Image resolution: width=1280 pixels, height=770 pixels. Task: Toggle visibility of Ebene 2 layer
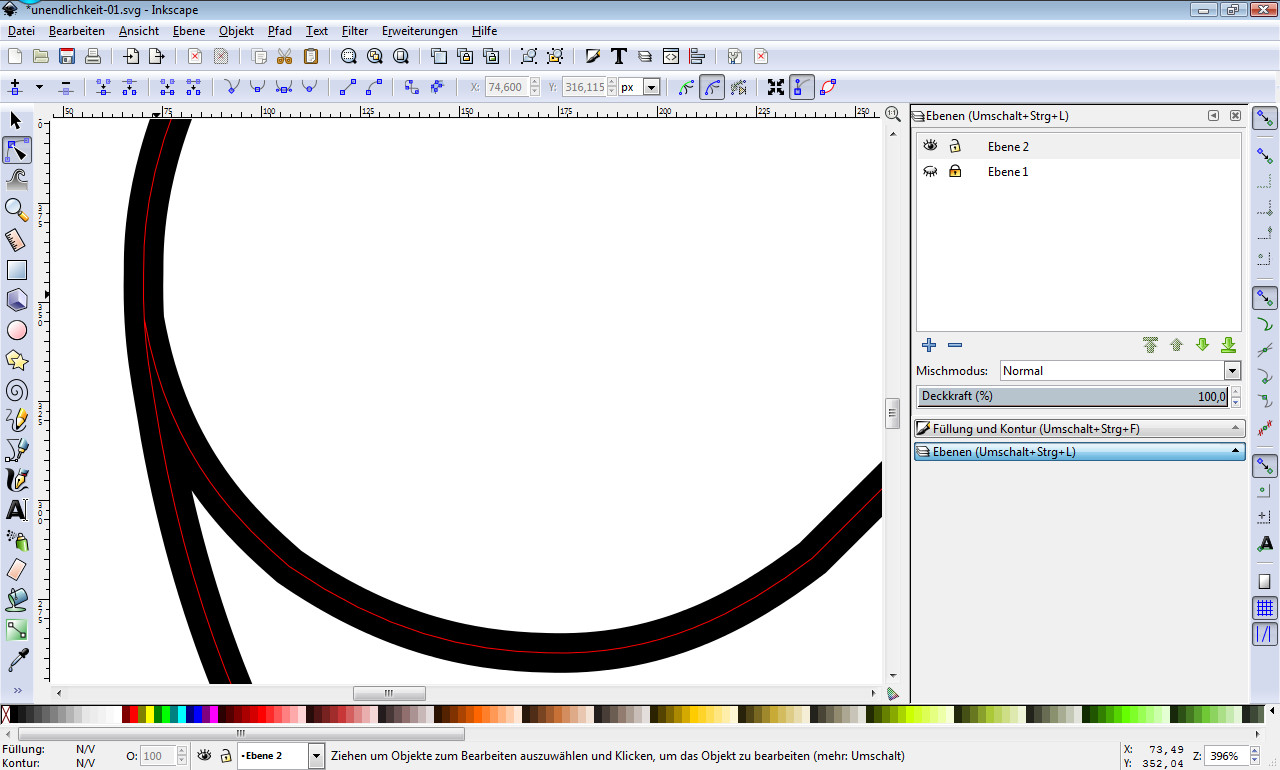(930, 146)
